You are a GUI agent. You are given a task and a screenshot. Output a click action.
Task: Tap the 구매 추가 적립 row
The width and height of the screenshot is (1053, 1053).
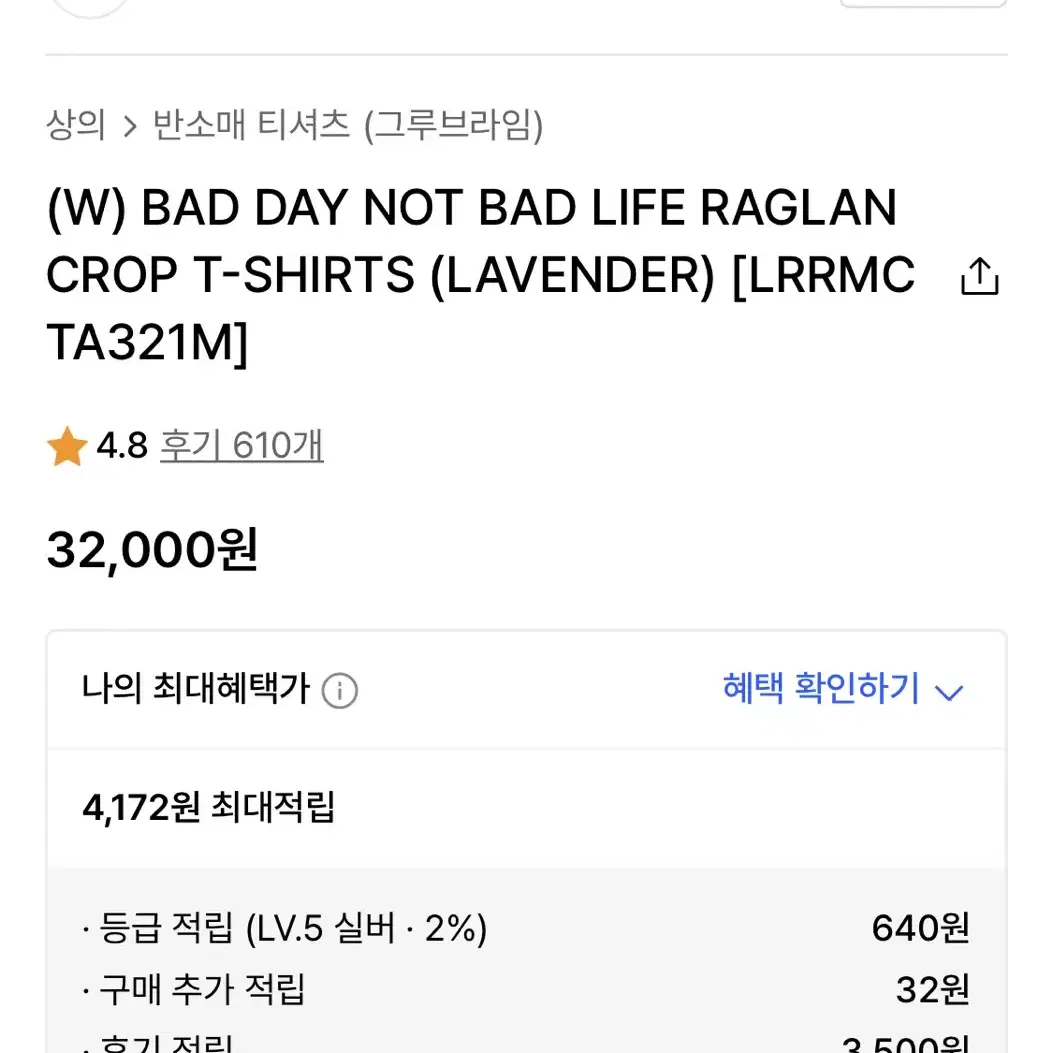526,989
